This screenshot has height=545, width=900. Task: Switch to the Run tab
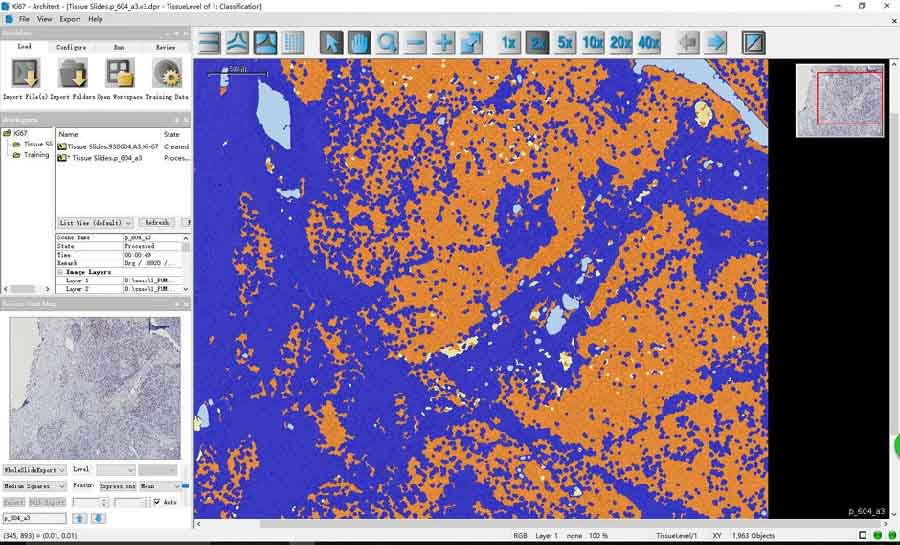point(119,47)
